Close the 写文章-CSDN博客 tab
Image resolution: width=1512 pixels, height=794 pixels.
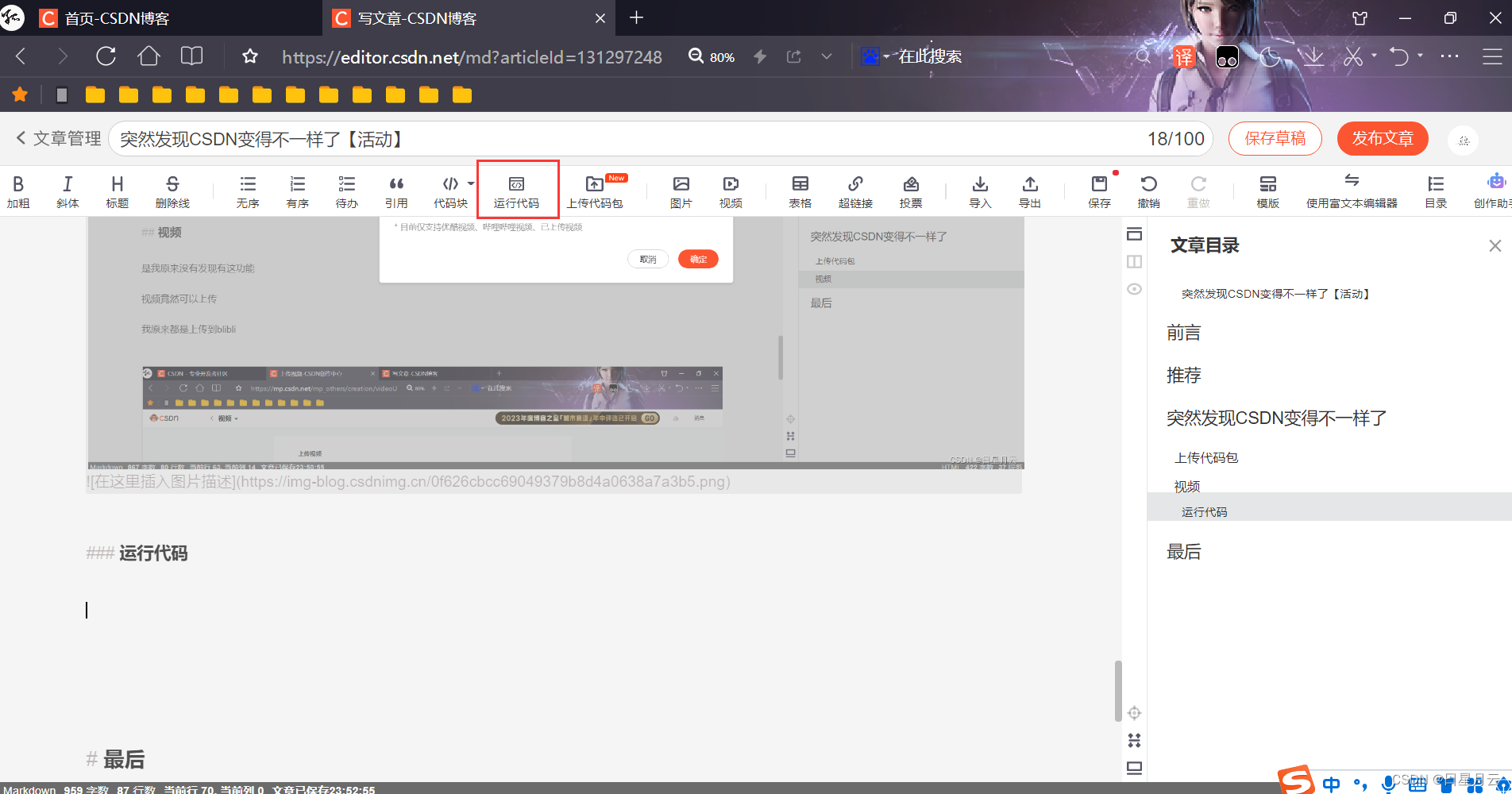point(600,18)
